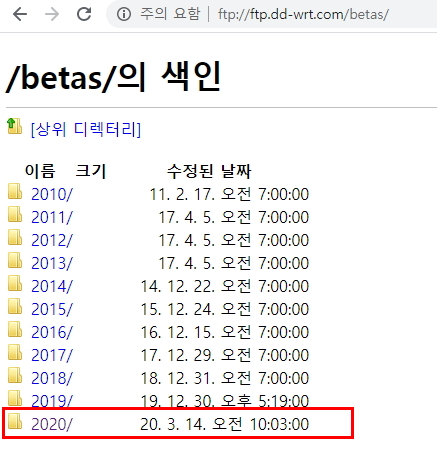
Task: Click the date 18. 12. 31. 오전 7:00:00
Action: [x=225, y=378]
